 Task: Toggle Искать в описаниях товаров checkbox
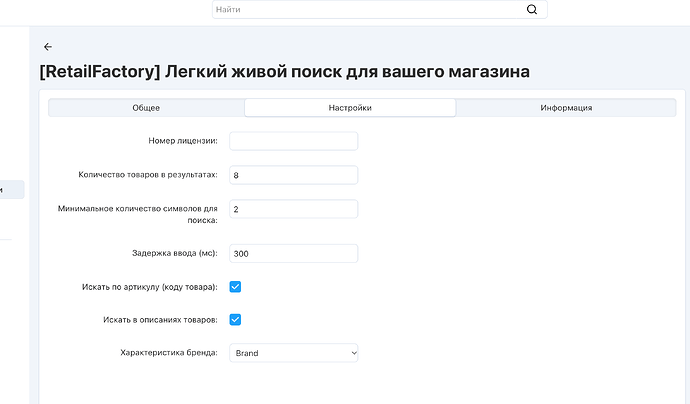[235, 320]
